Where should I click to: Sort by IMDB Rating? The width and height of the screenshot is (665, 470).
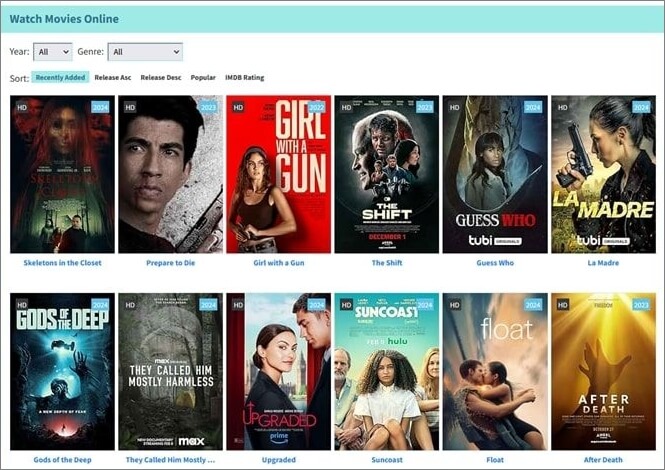(x=245, y=77)
